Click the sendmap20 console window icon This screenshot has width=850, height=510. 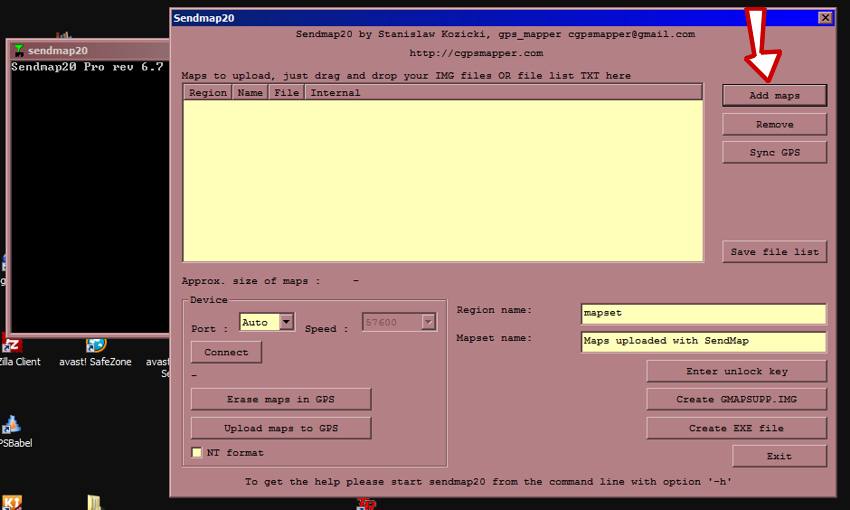tap(19, 50)
